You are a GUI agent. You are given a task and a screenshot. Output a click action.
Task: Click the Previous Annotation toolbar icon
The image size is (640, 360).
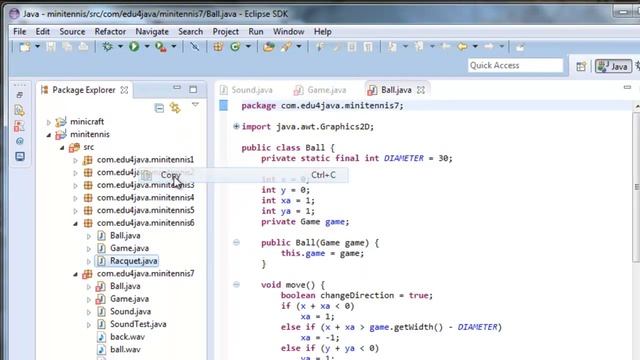pyautogui.click(x=419, y=47)
